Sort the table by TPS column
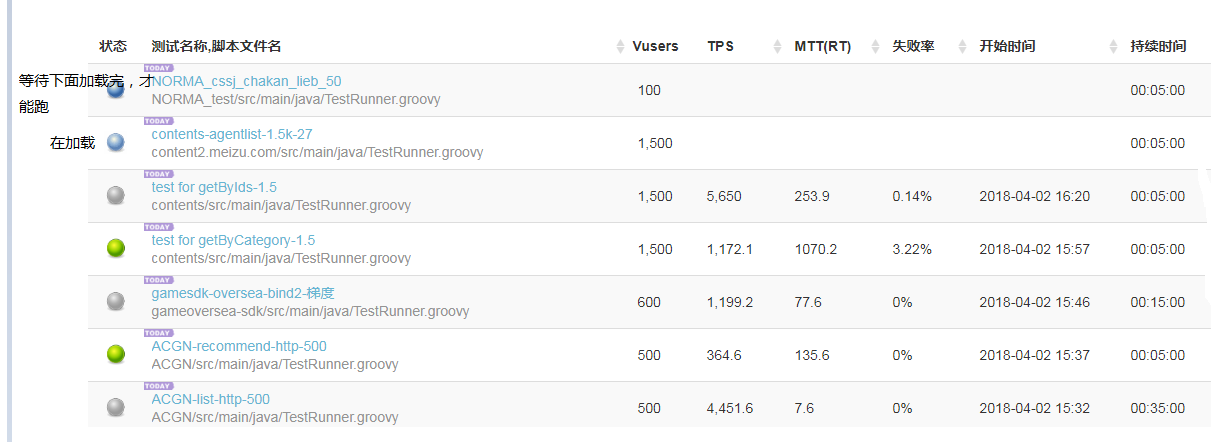The width and height of the screenshot is (1211, 442). (x=720, y=46)
